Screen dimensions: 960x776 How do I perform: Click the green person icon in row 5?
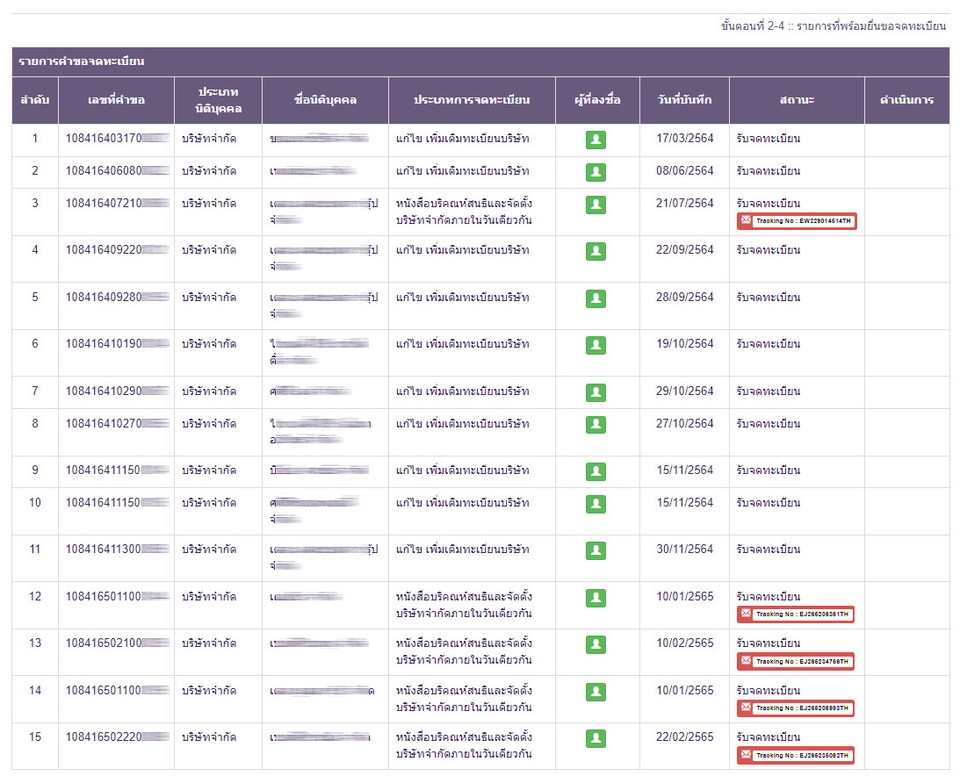(x=596, y=298)
